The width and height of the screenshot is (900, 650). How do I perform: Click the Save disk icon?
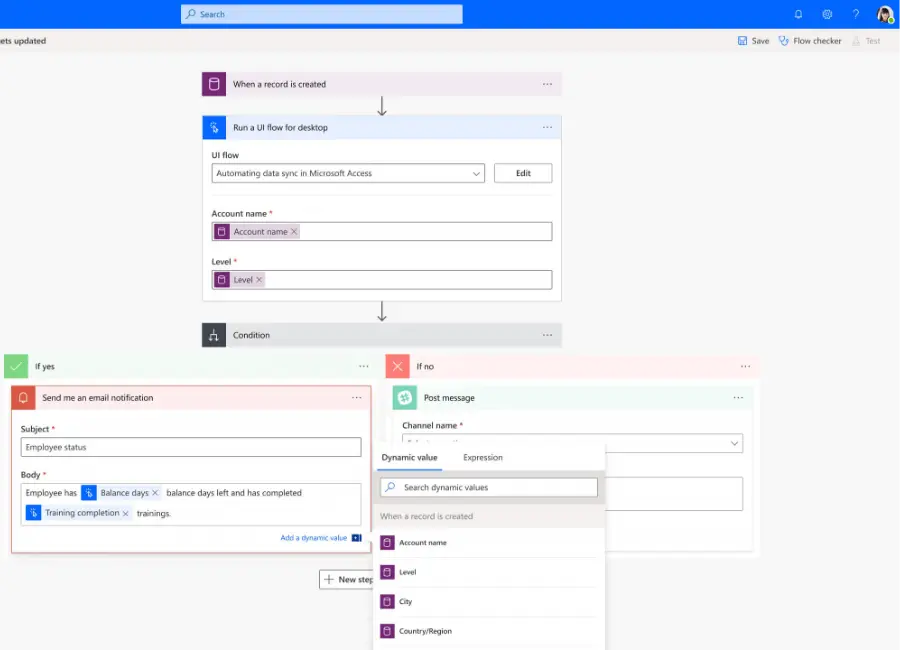click(x=742, y=41)
